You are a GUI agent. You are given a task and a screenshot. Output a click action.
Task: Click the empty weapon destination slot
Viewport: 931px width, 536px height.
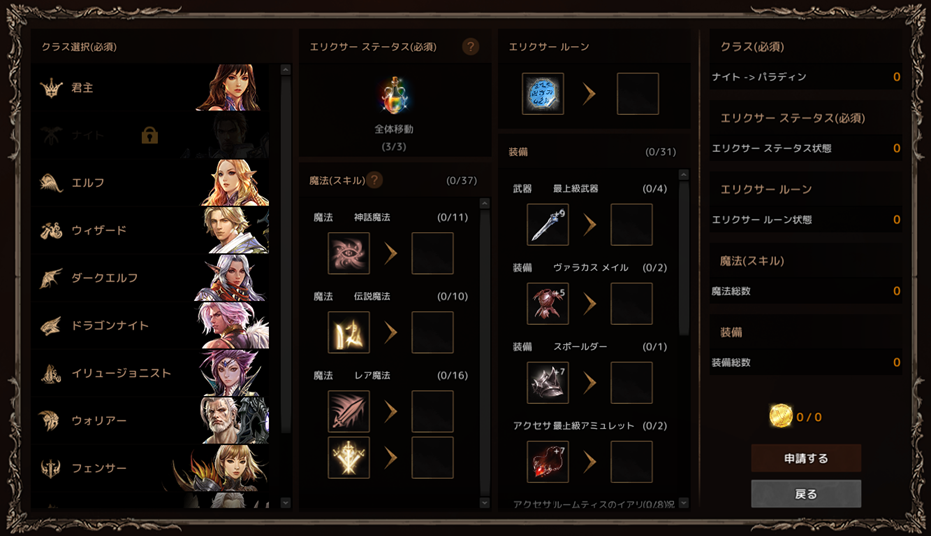pyautogui.click(x=631, y=224)
